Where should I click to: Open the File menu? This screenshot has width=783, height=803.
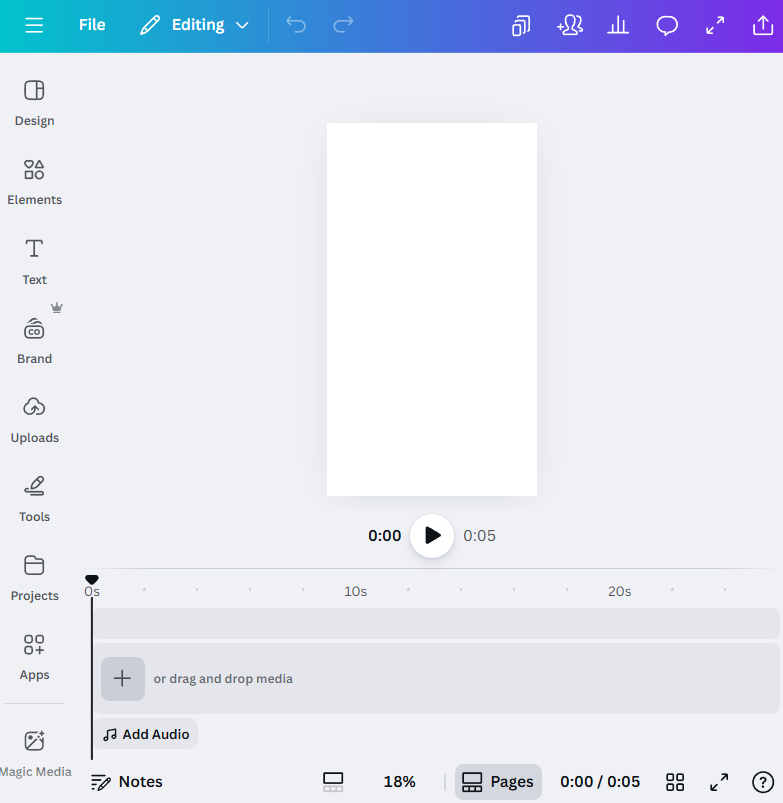click(92, 26)
